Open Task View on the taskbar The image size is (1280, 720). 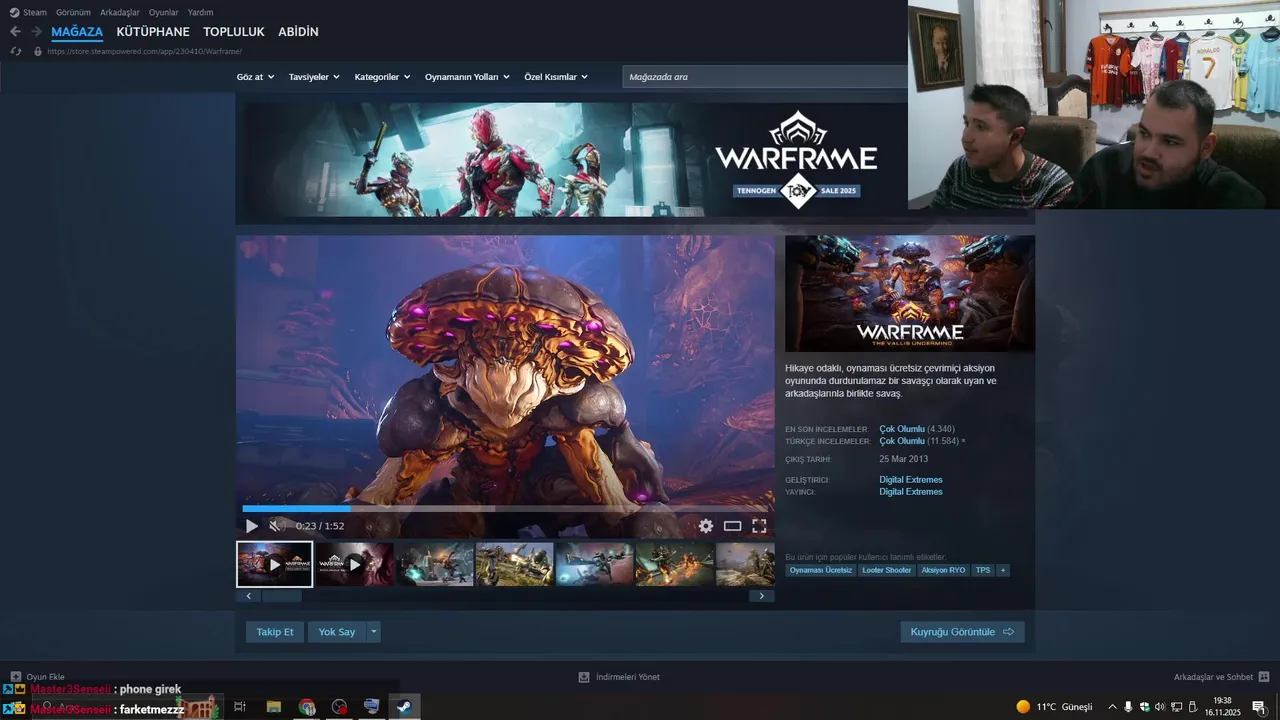tap(240, 706)
